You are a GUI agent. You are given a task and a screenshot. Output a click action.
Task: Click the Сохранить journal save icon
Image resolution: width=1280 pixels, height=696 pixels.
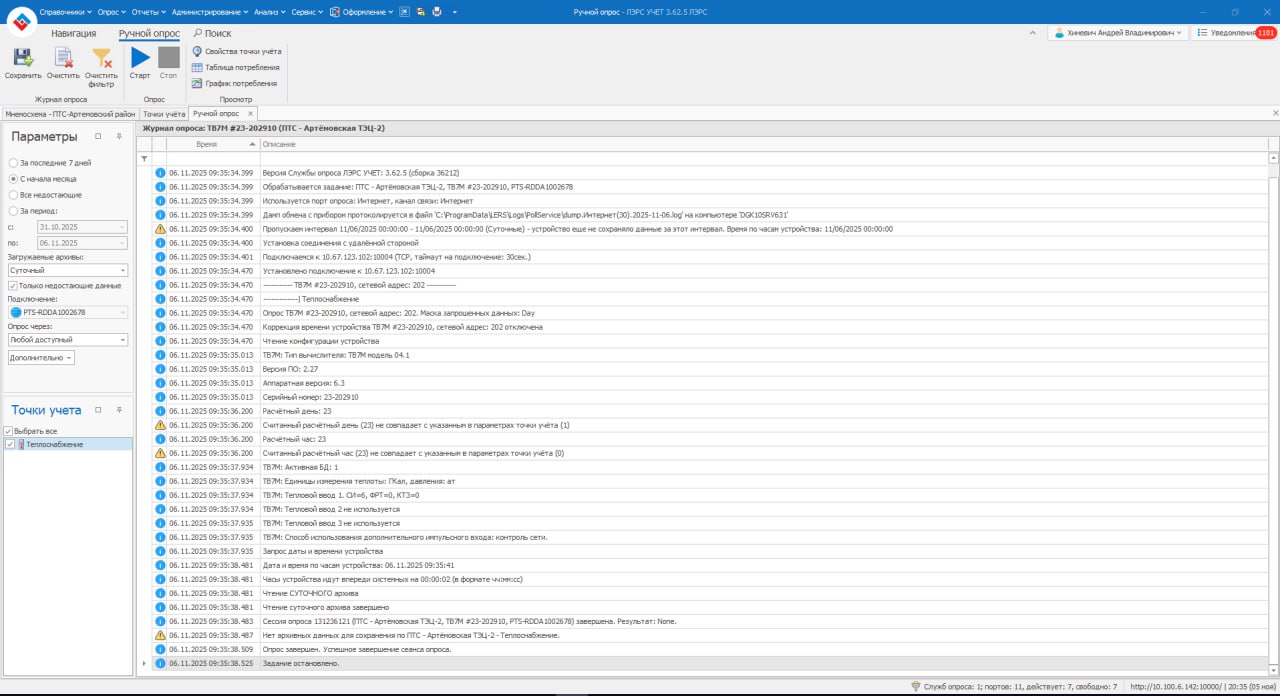[x=22, y=59]
